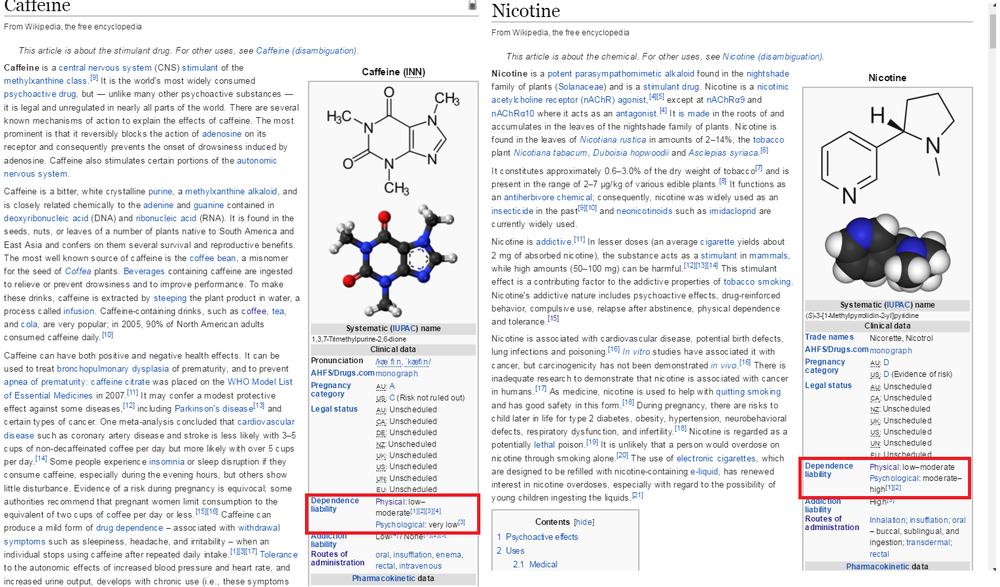The height and width of the screenshot is (587, 1000).
Task: Go to Psychoactive effects section in Contents
Action: pos(541,537)
